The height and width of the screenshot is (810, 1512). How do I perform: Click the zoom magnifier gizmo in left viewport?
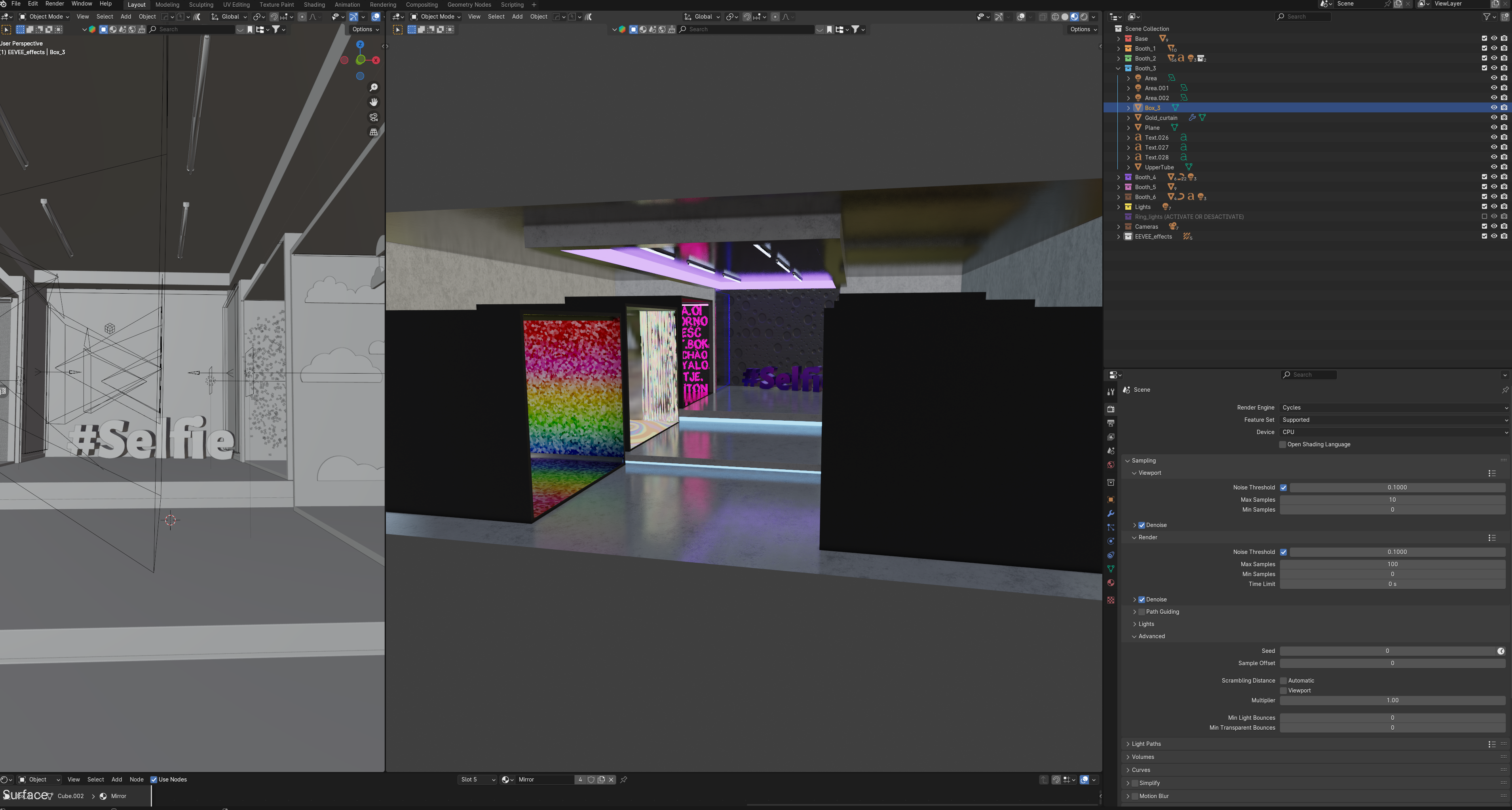click(x=373, y=87)
